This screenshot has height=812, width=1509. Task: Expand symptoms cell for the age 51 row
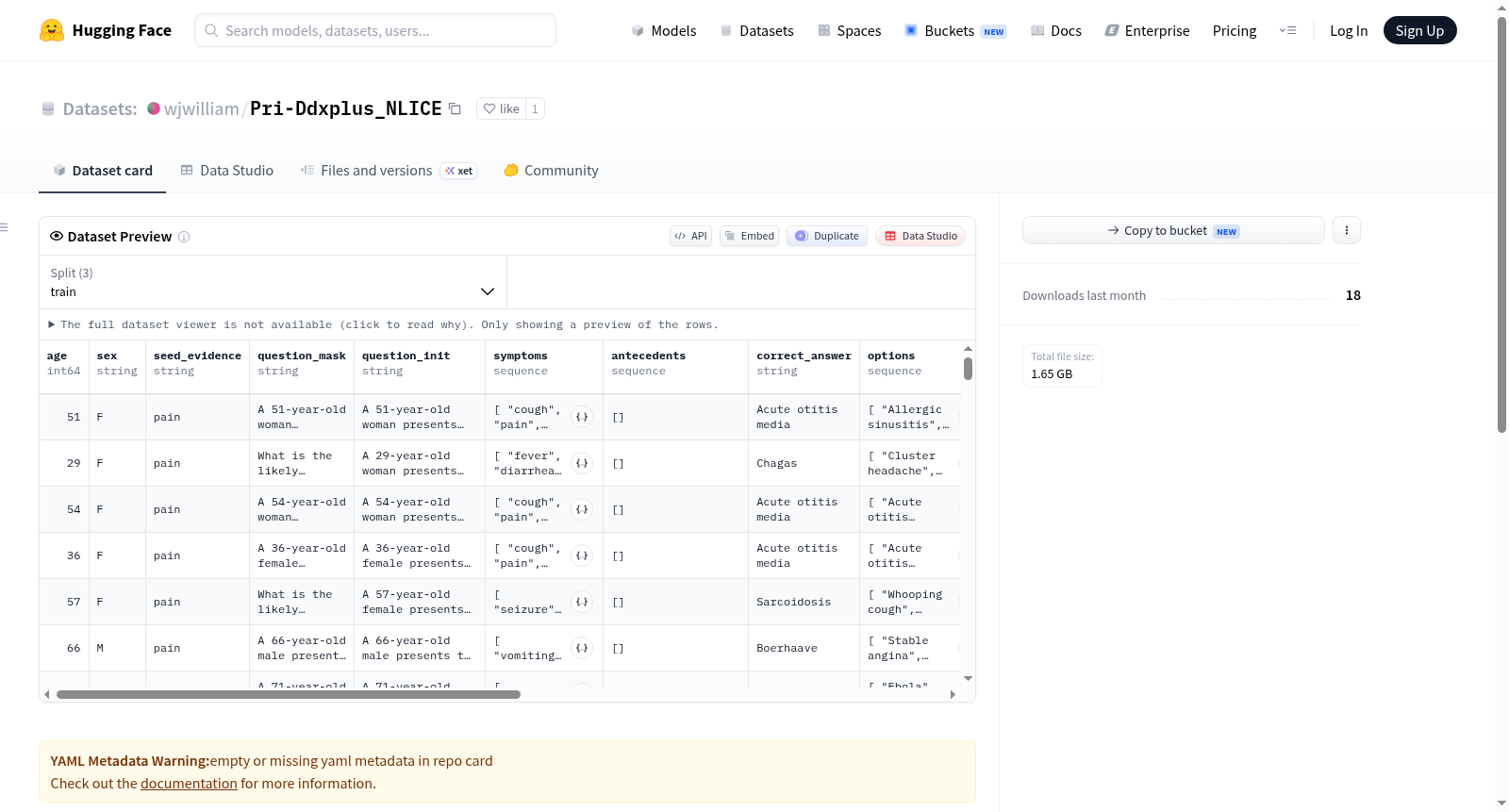pyautogui.click(x=582, y=417)
